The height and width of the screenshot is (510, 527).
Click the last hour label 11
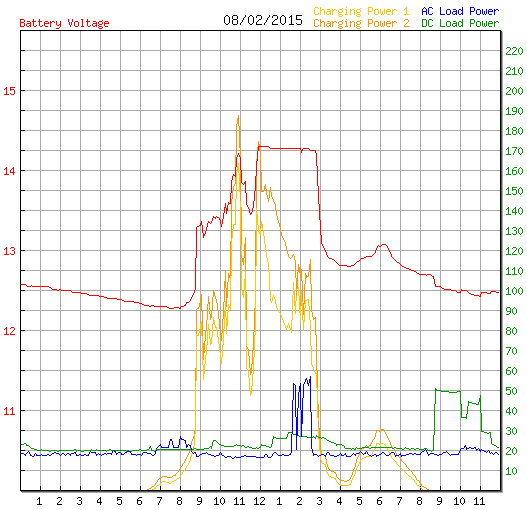tap(479, 501)
